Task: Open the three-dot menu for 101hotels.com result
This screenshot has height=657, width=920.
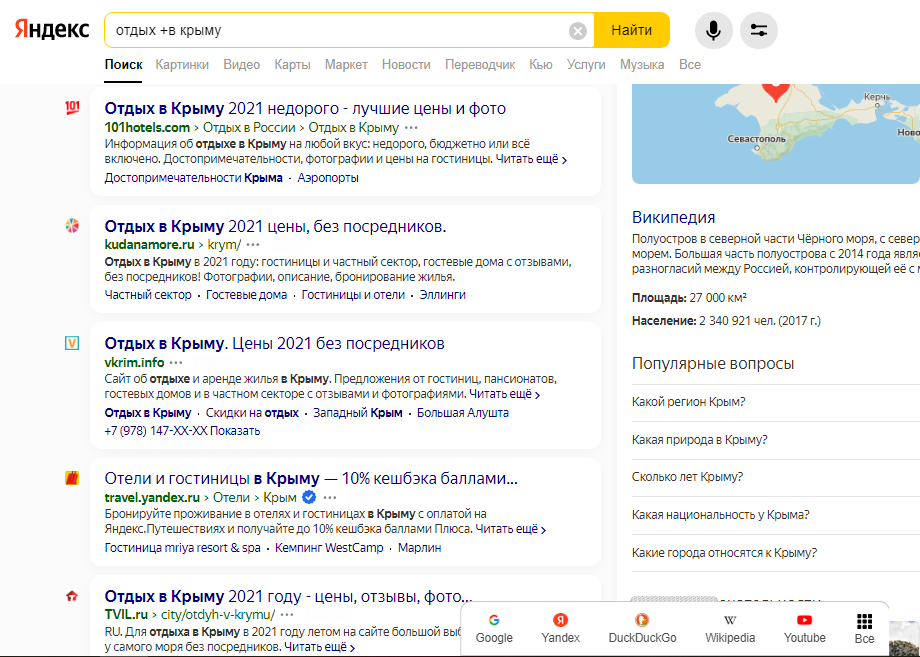Action: click(411, 128)
